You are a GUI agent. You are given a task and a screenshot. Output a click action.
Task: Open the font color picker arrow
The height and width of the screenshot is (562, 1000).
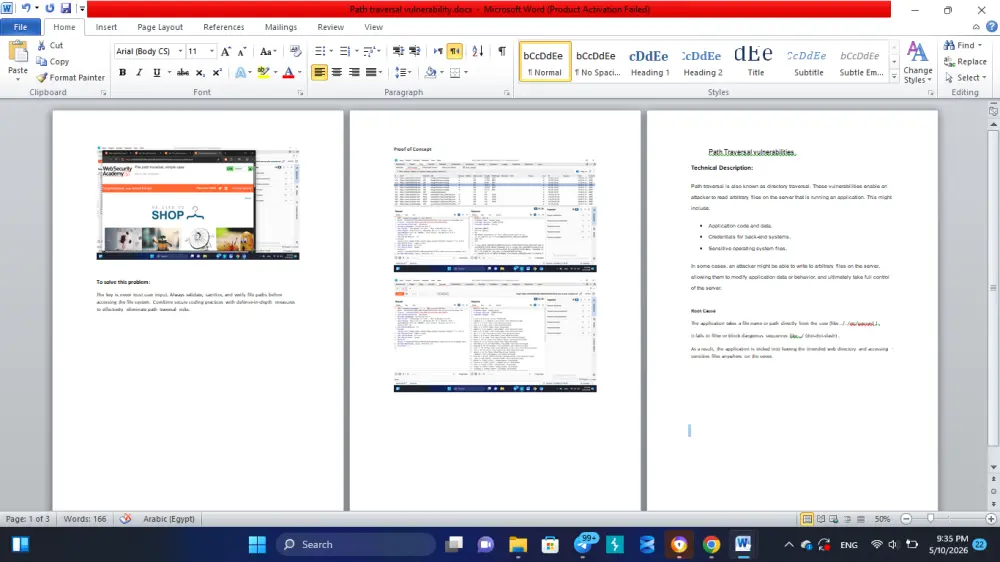pos(300,73)
